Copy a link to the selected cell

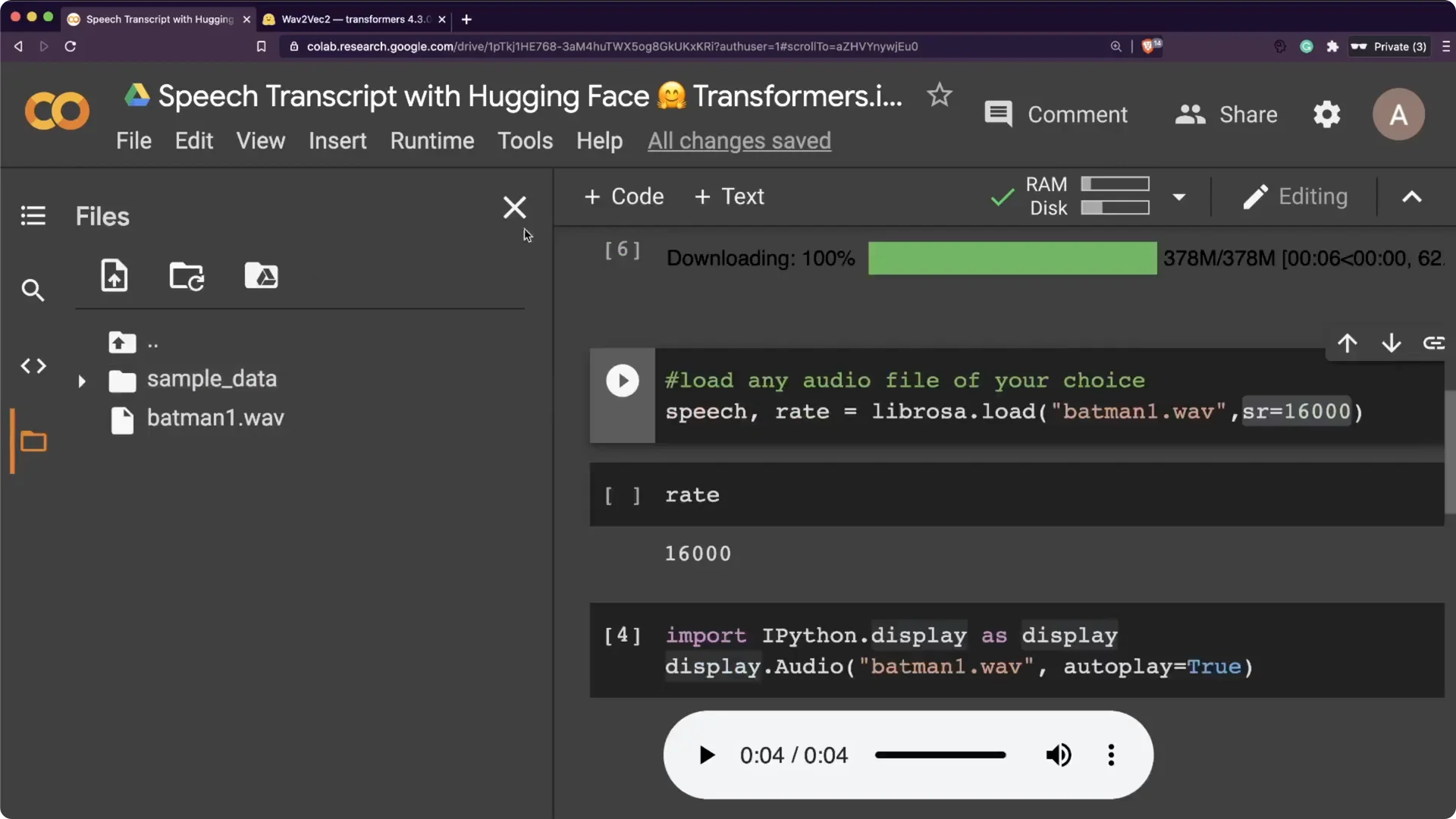point(1436,344)
